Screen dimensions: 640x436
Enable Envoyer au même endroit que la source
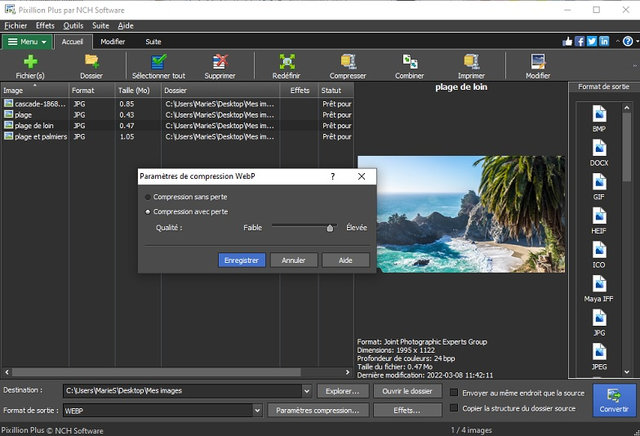click(x=453, y=393)
